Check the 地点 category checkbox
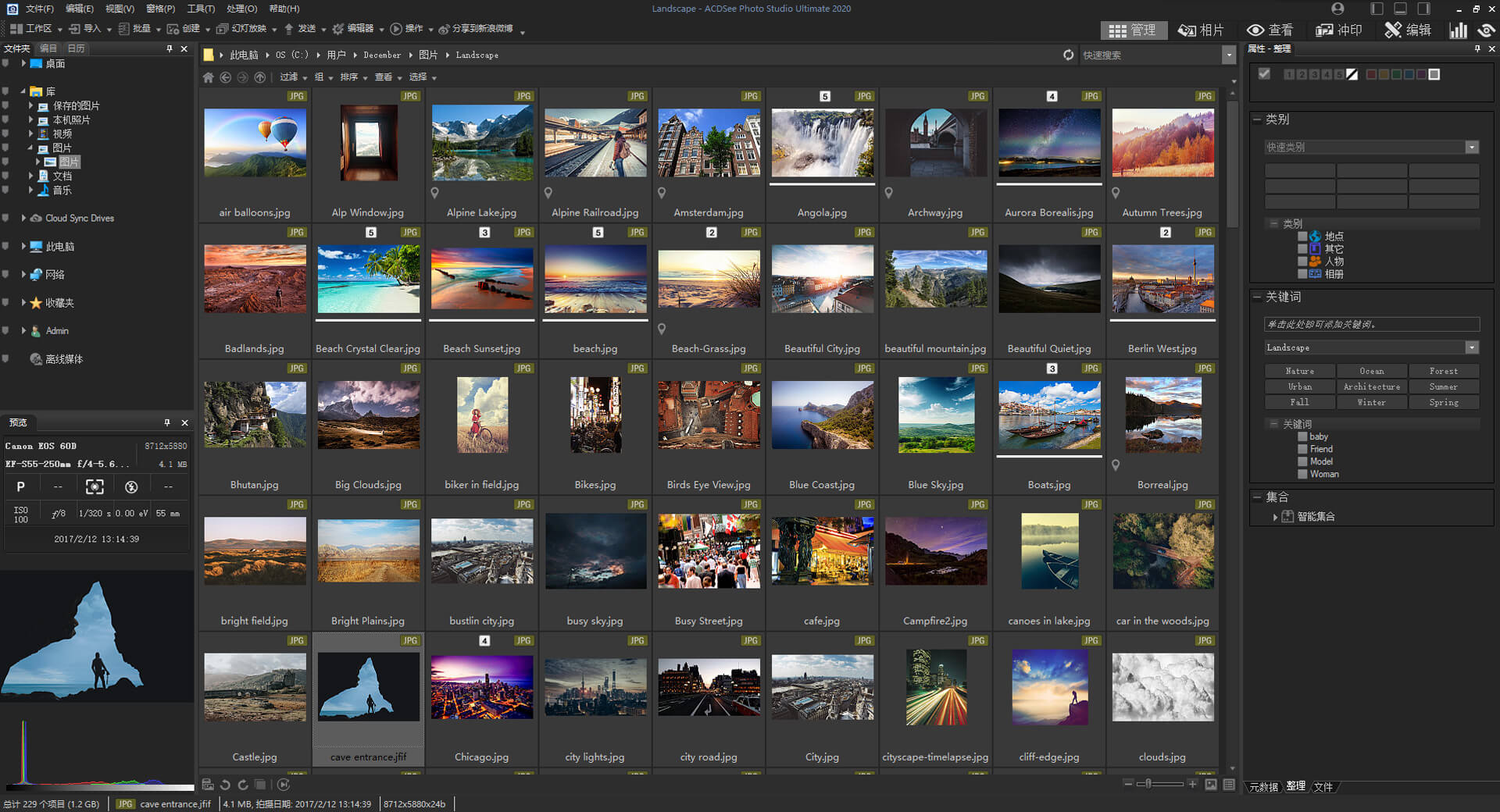This screenshot has width=1500, height=812. (1302, 237)
